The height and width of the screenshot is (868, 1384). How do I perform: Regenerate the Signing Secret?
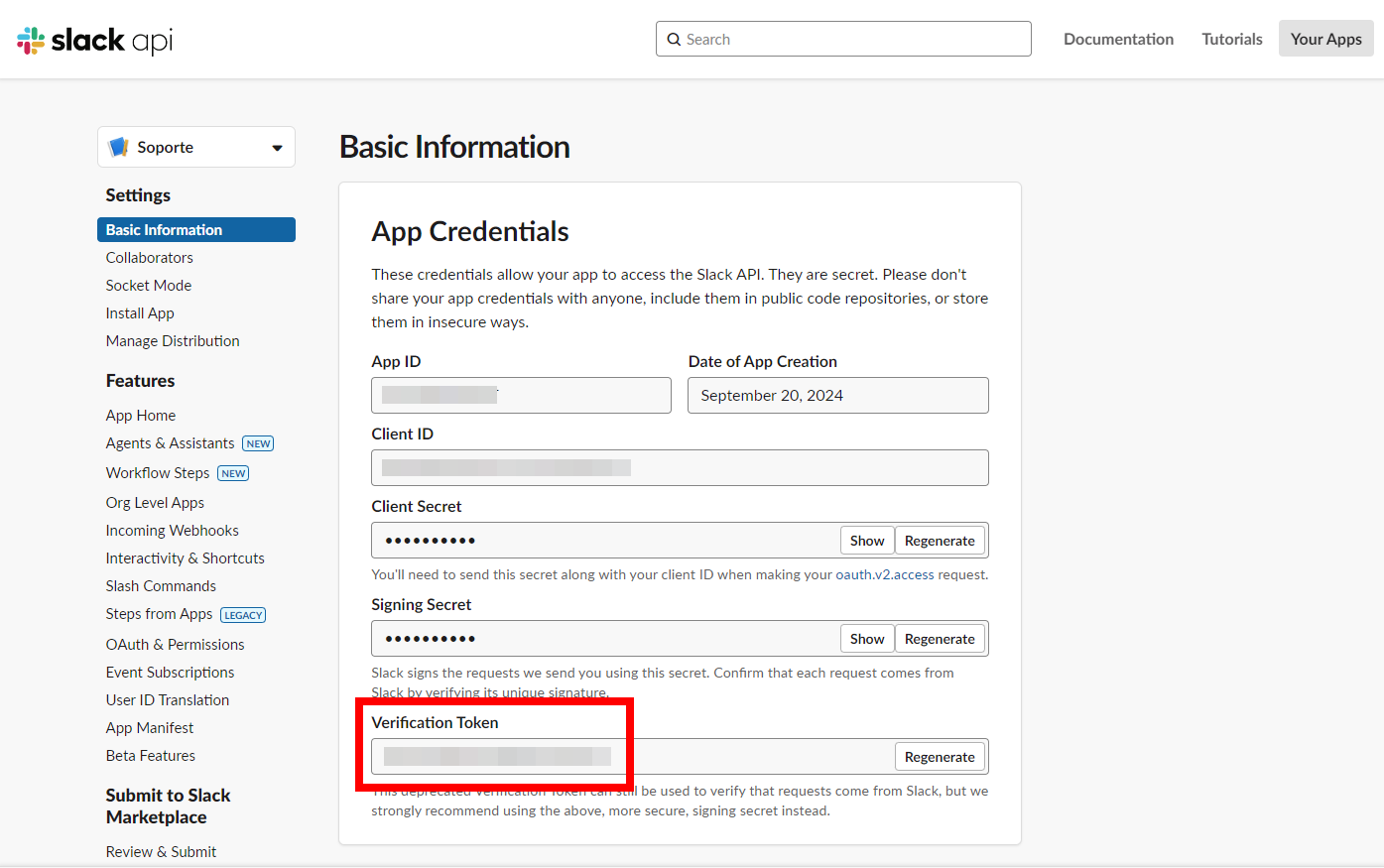tap(940, 639)
